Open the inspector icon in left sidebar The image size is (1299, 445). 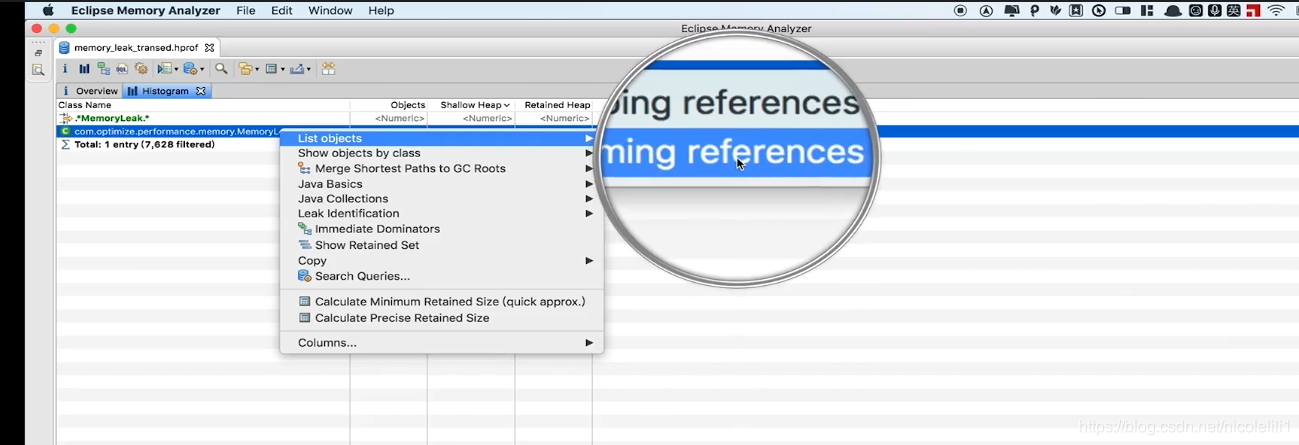pos(38,70)
